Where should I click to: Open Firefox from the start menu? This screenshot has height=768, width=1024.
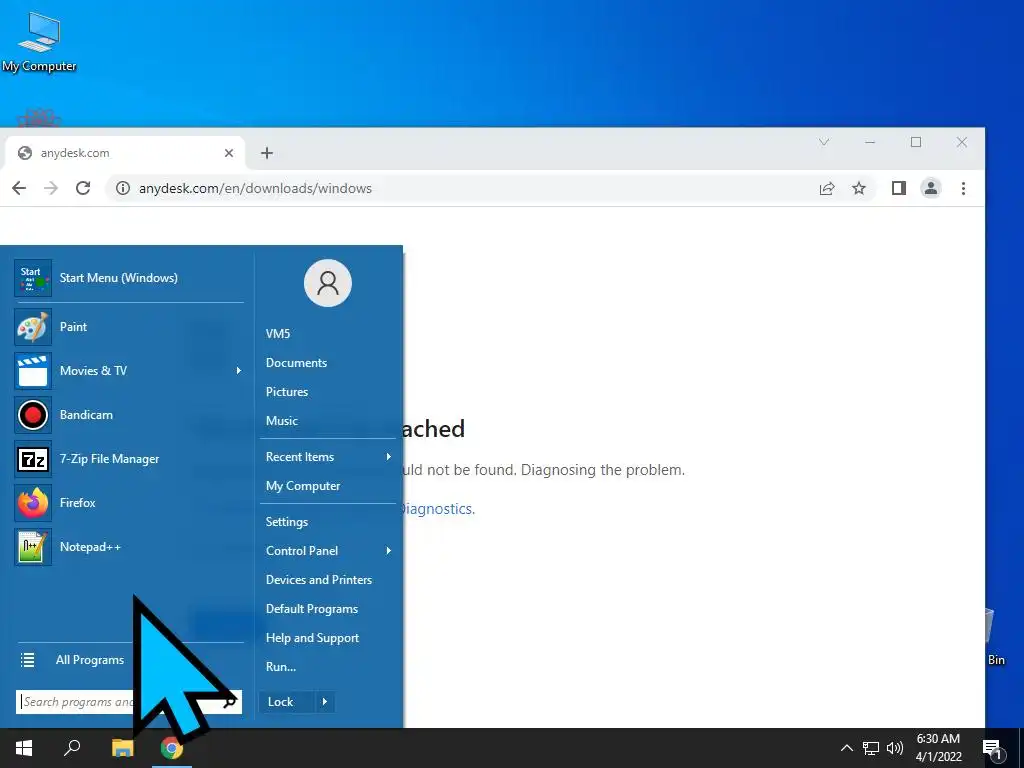click(129, 503)
